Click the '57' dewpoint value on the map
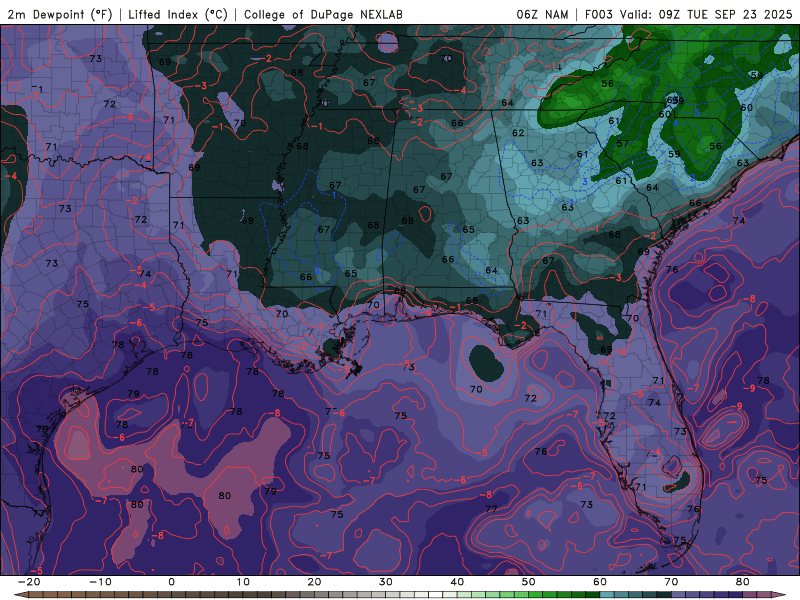This screenshot has height=600, width=800. pos(622,144)
